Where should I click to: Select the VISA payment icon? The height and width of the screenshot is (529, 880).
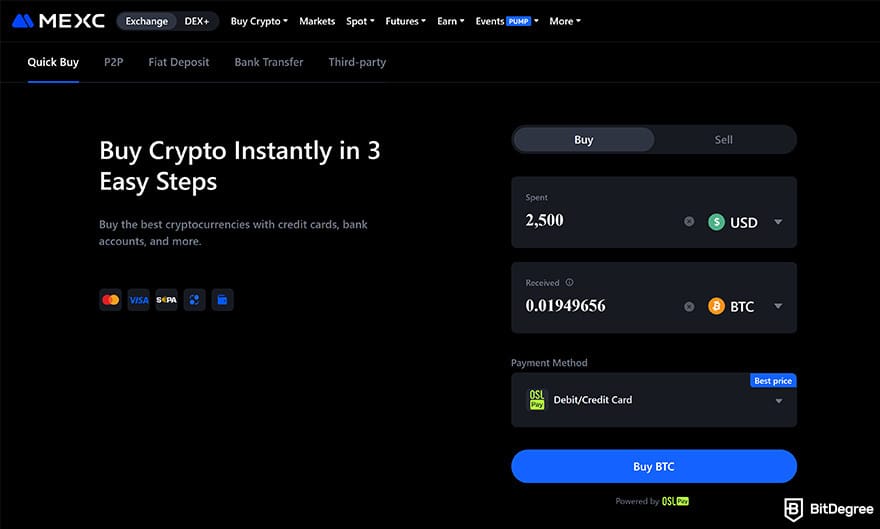[x=139, y=300]
